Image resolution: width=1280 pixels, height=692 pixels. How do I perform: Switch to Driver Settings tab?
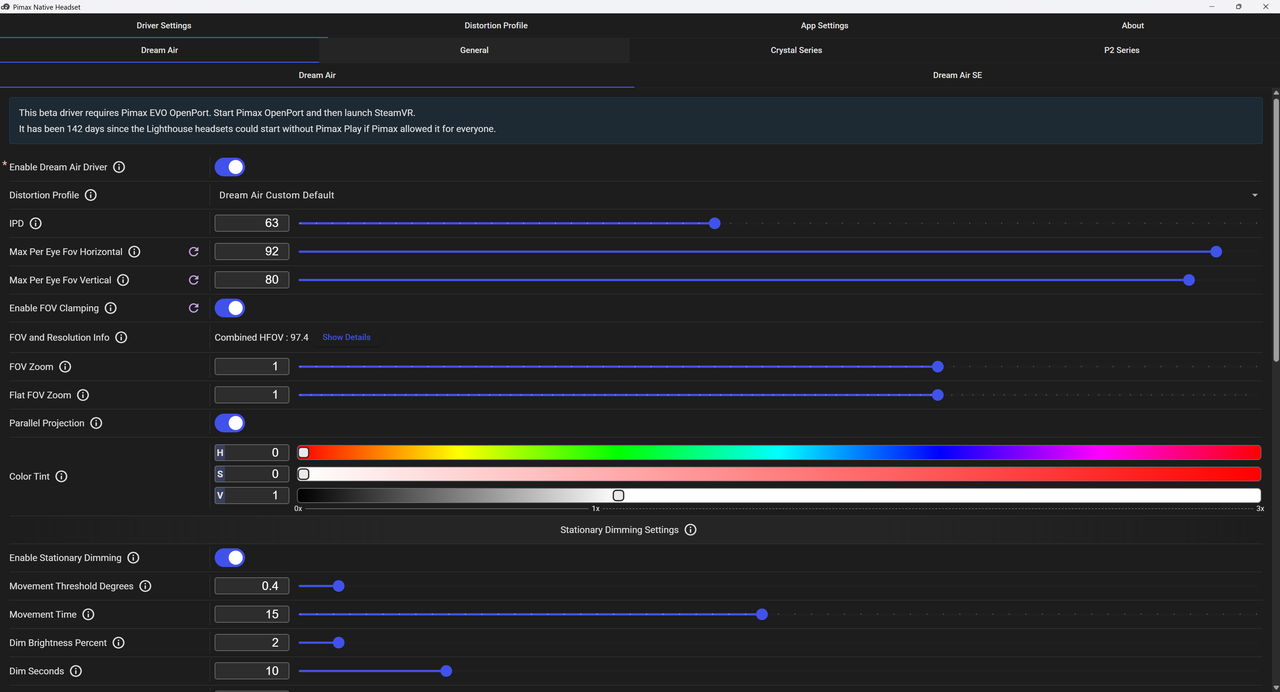[x=164, y=25]
